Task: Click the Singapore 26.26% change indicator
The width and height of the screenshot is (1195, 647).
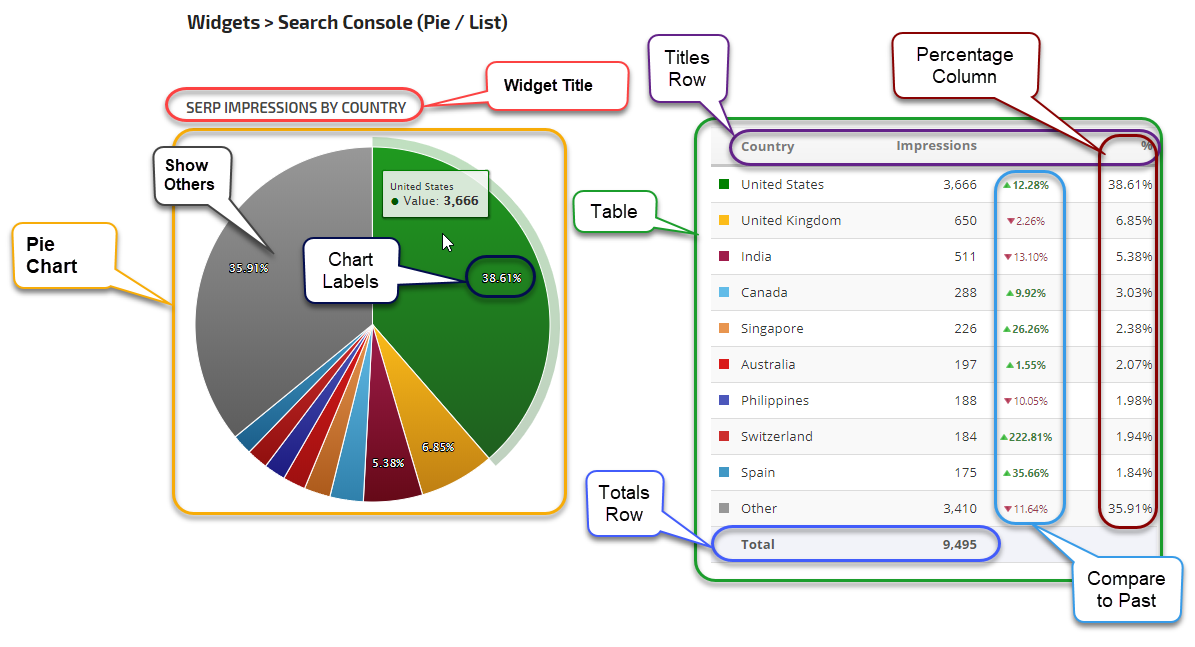Action: [1026, 329]
